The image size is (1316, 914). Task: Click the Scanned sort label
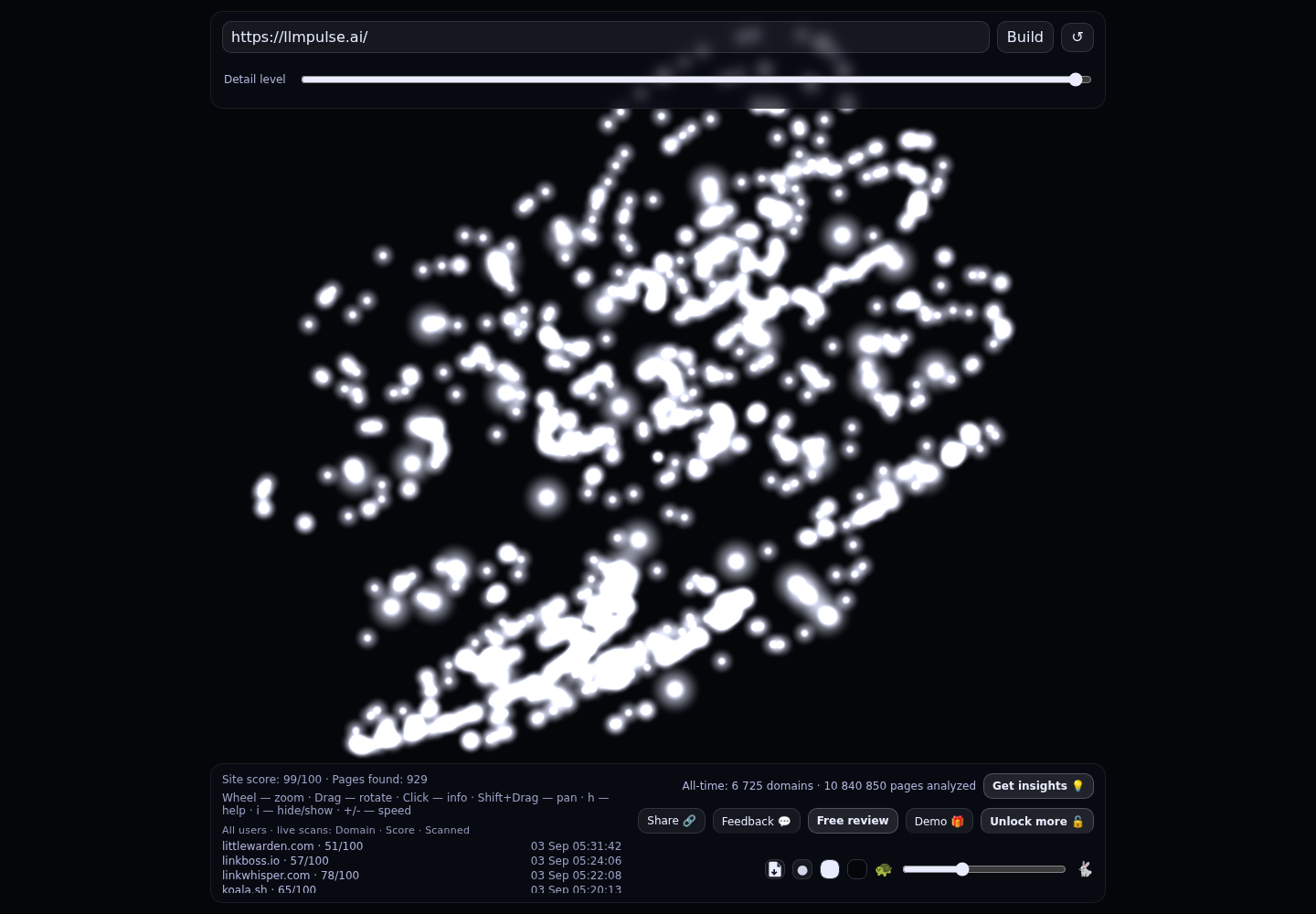click(x=447, y=830)
